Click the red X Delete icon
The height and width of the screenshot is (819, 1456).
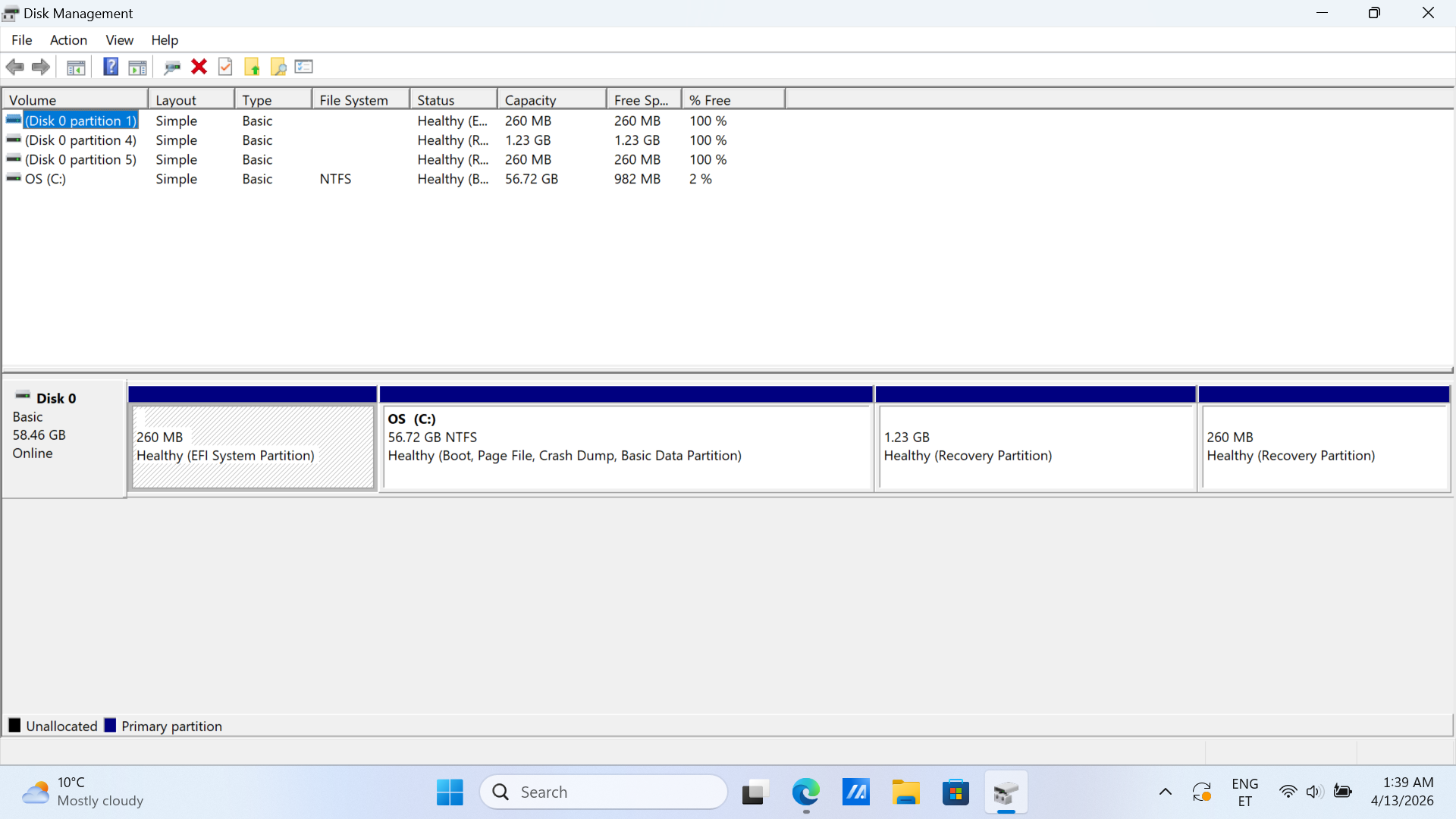pos(199,67)
